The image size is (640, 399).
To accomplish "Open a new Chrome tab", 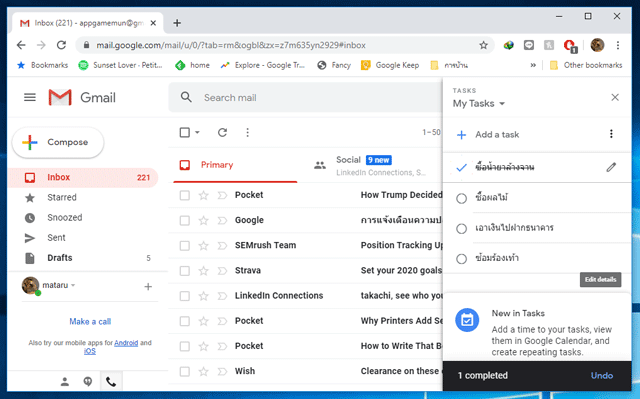I will coord(177,23).
